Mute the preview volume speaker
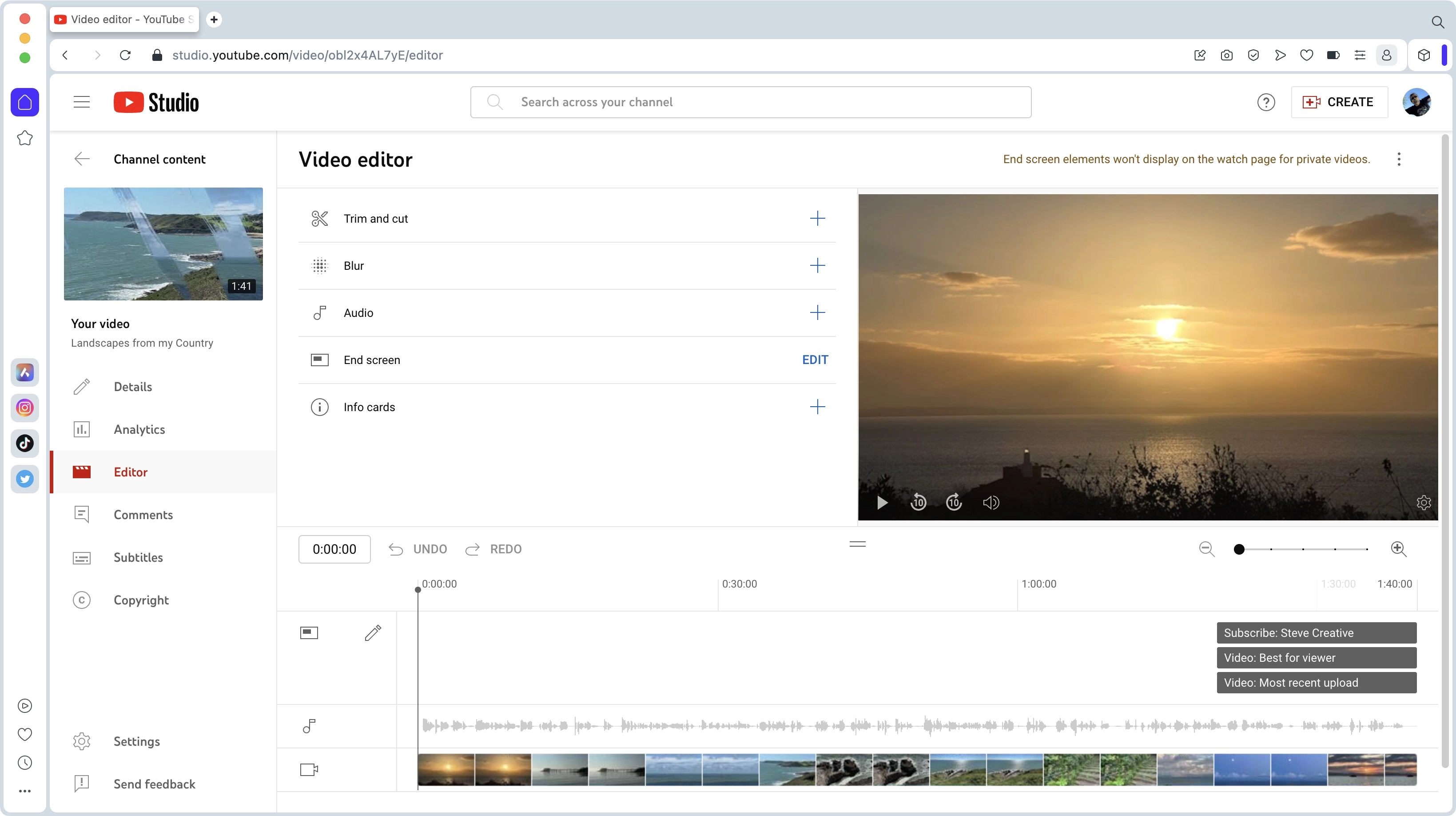 coord(991,502)
